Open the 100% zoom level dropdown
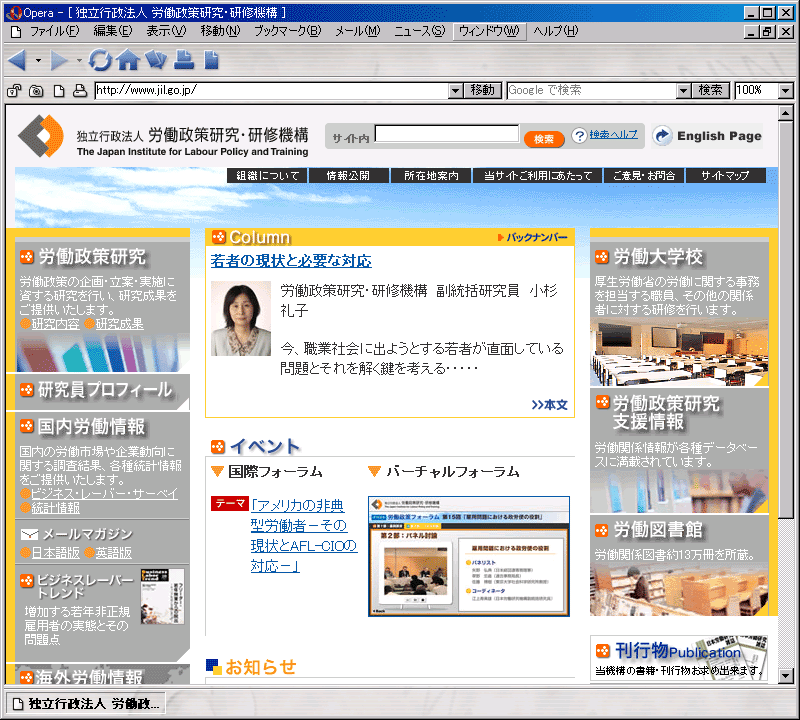The image size is (800, 720). [x=786, y=91]
